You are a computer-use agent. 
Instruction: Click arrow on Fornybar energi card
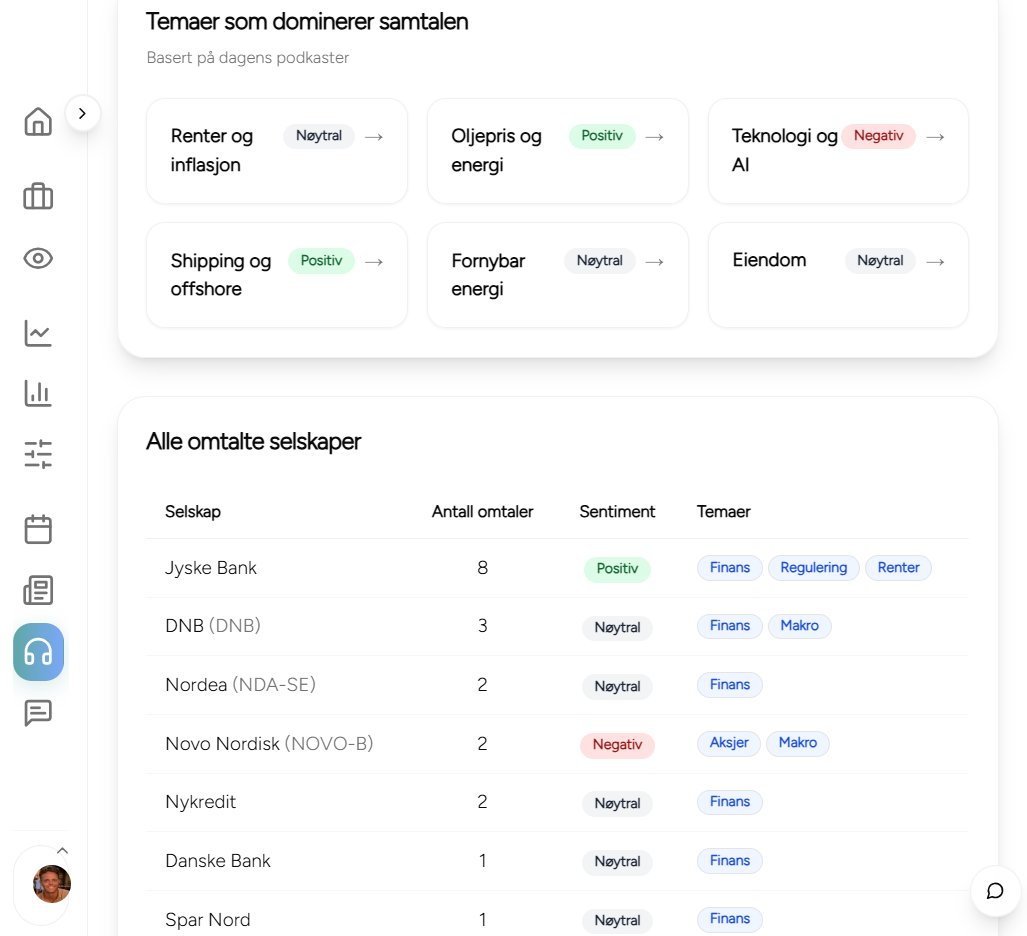654,262
